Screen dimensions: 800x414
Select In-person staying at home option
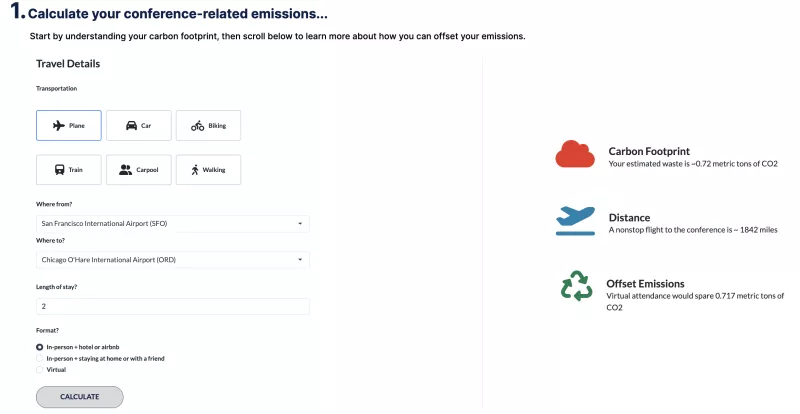pos(40,358)
